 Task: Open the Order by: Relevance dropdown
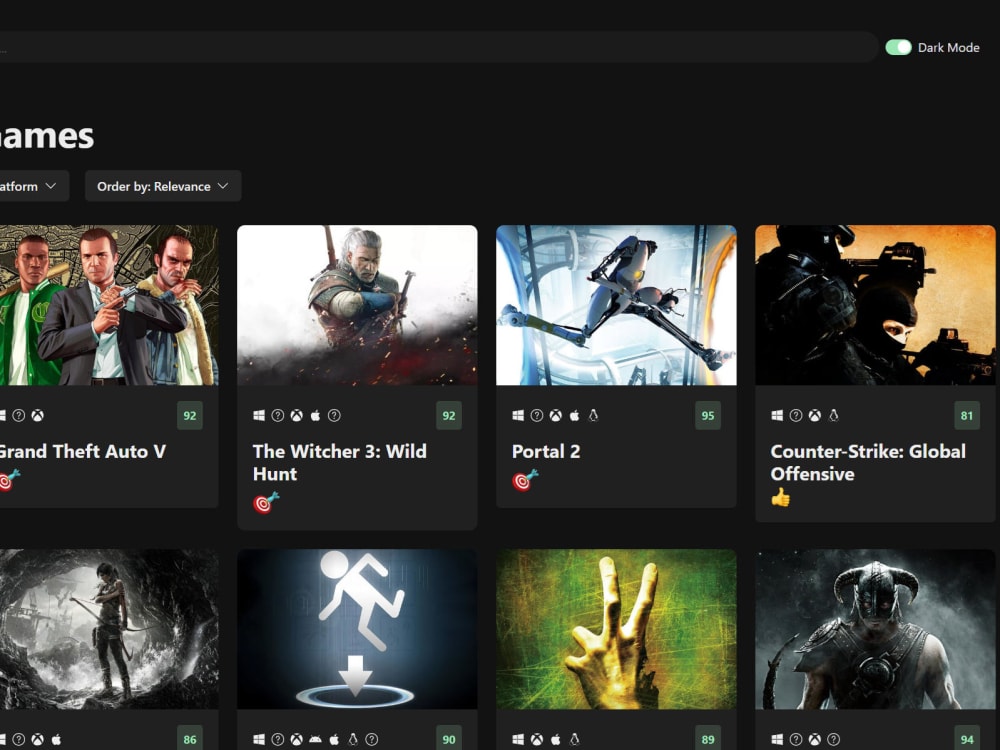[x=163, y=186]
